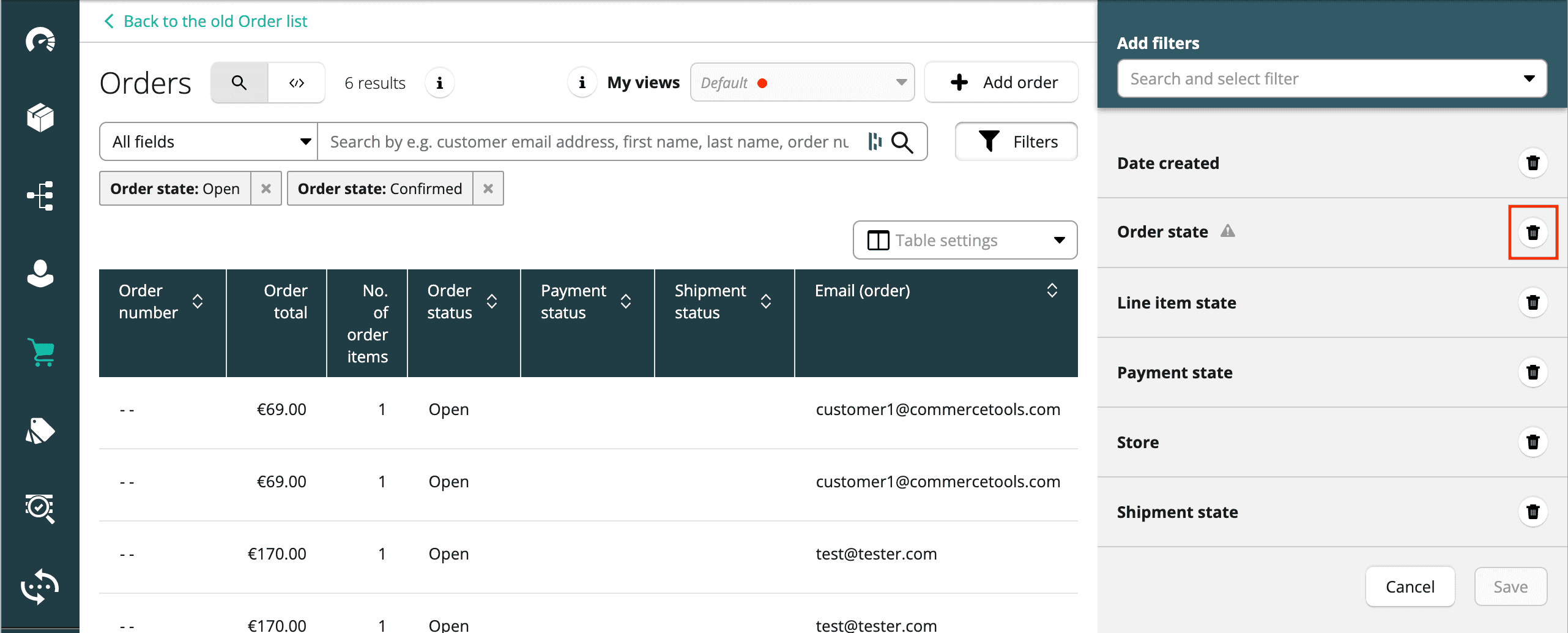The image size is (1568, 633).
Task: Expand the All fields dropdown
Action: 209,142
